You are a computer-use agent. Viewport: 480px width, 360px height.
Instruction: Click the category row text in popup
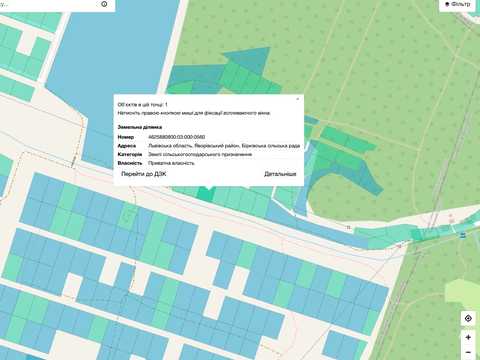pyautogui.click(x=200, y=154)
